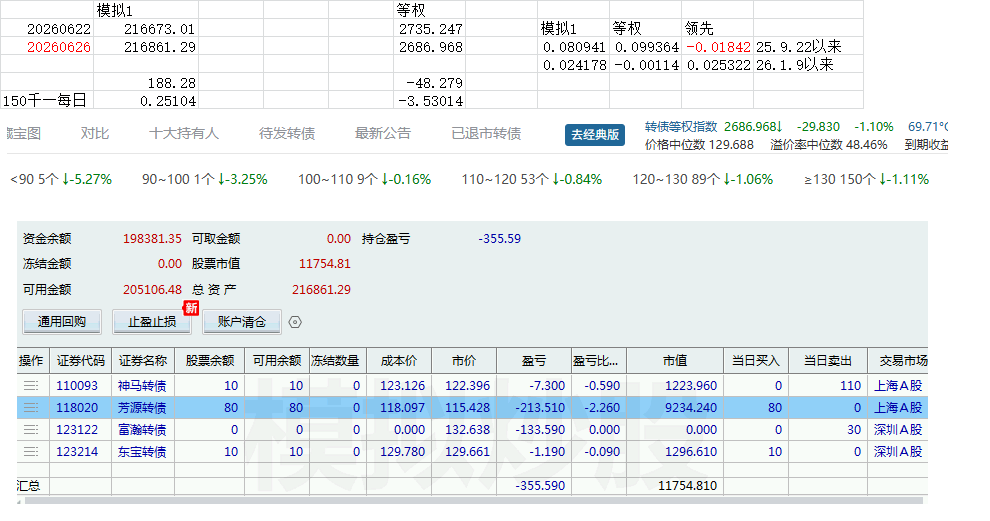This screenshot has width=990, height=521.
Task: Open the 已退市转债 tab
Action: [486, 133]
